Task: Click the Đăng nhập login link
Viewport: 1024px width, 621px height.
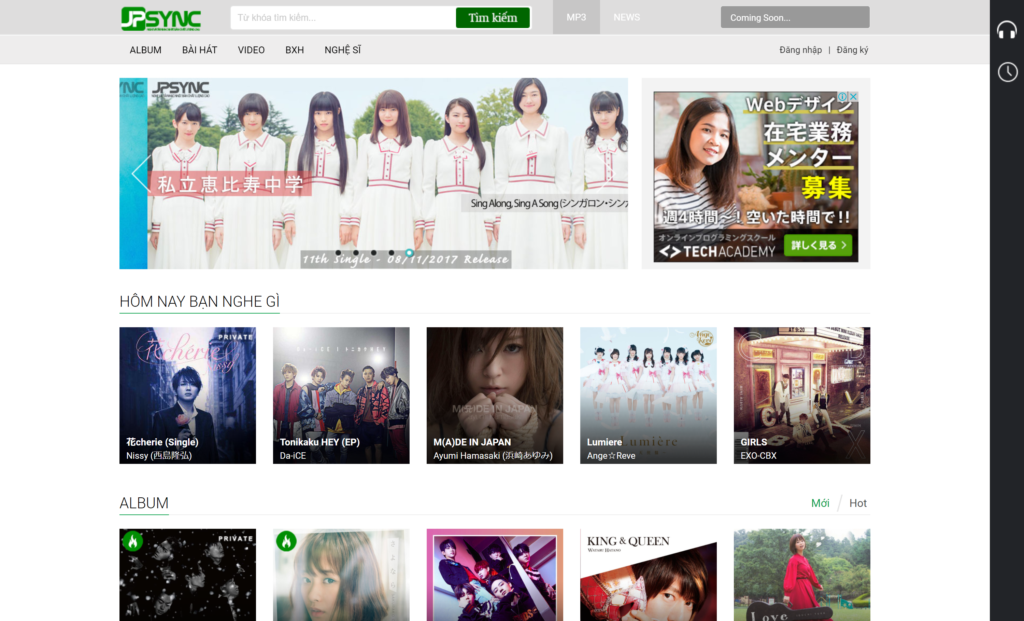Action: tap(801, 50)
